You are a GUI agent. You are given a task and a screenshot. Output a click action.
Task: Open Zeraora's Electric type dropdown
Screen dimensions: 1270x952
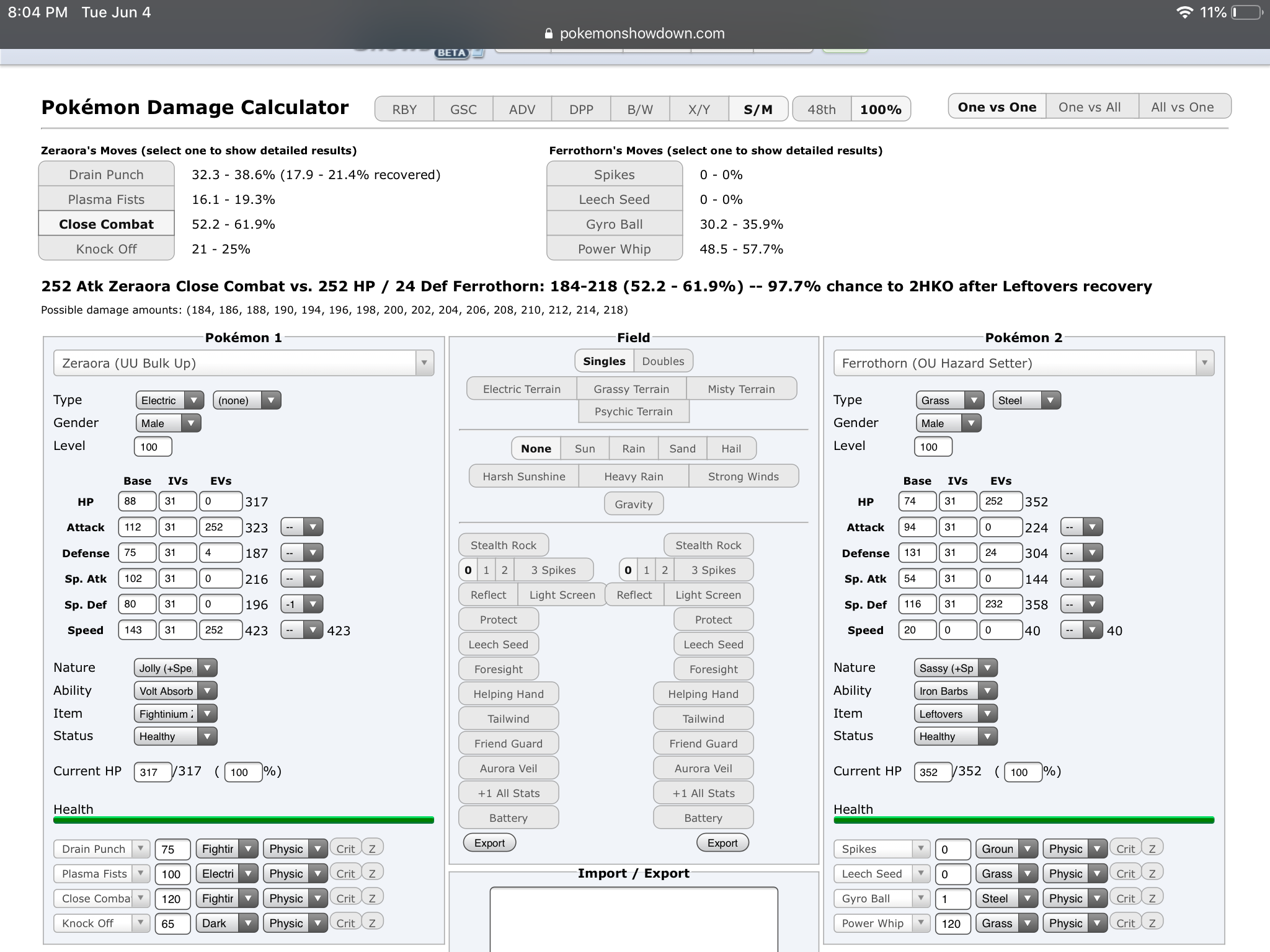[x=170, y=400]
